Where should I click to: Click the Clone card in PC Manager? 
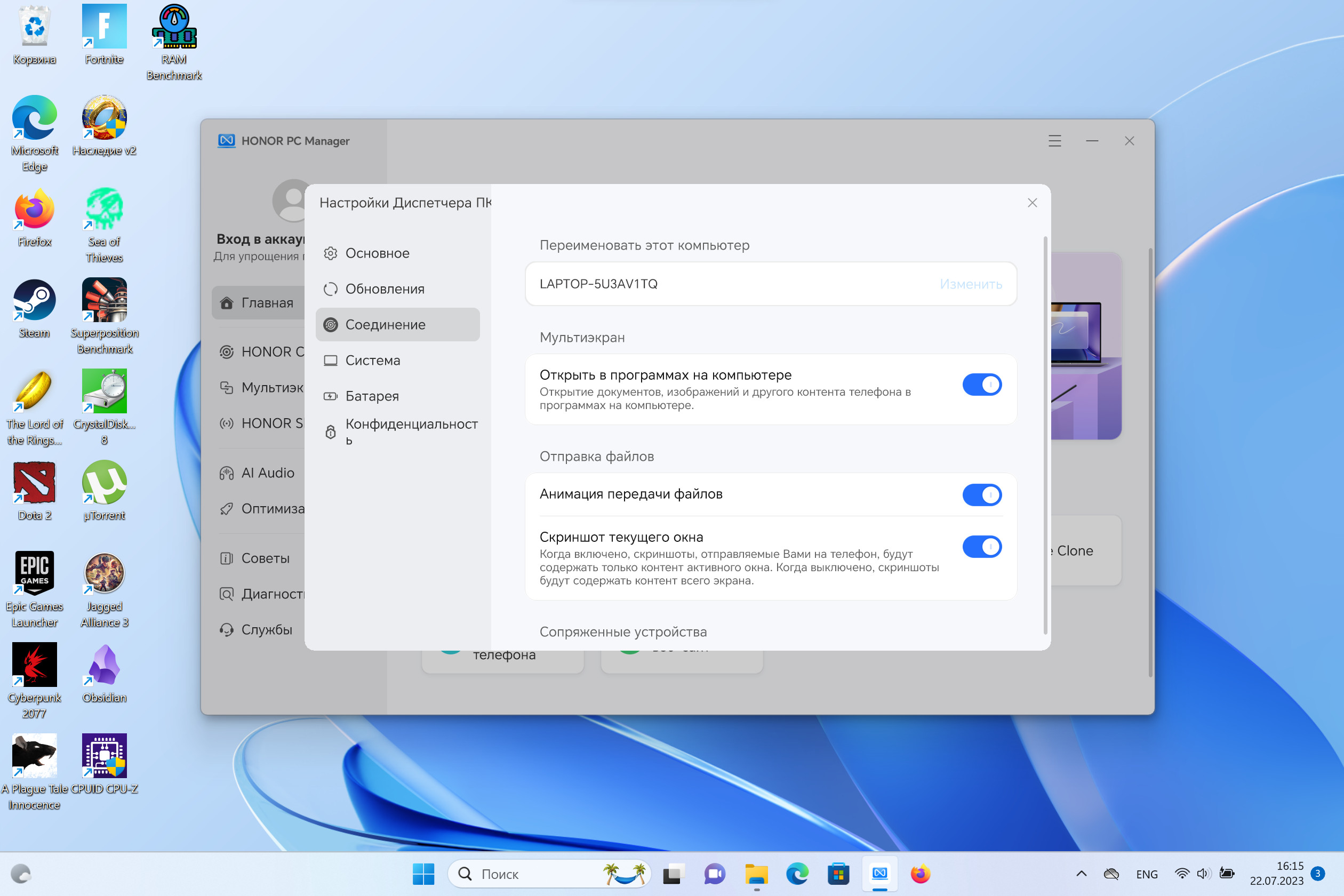1086,551
